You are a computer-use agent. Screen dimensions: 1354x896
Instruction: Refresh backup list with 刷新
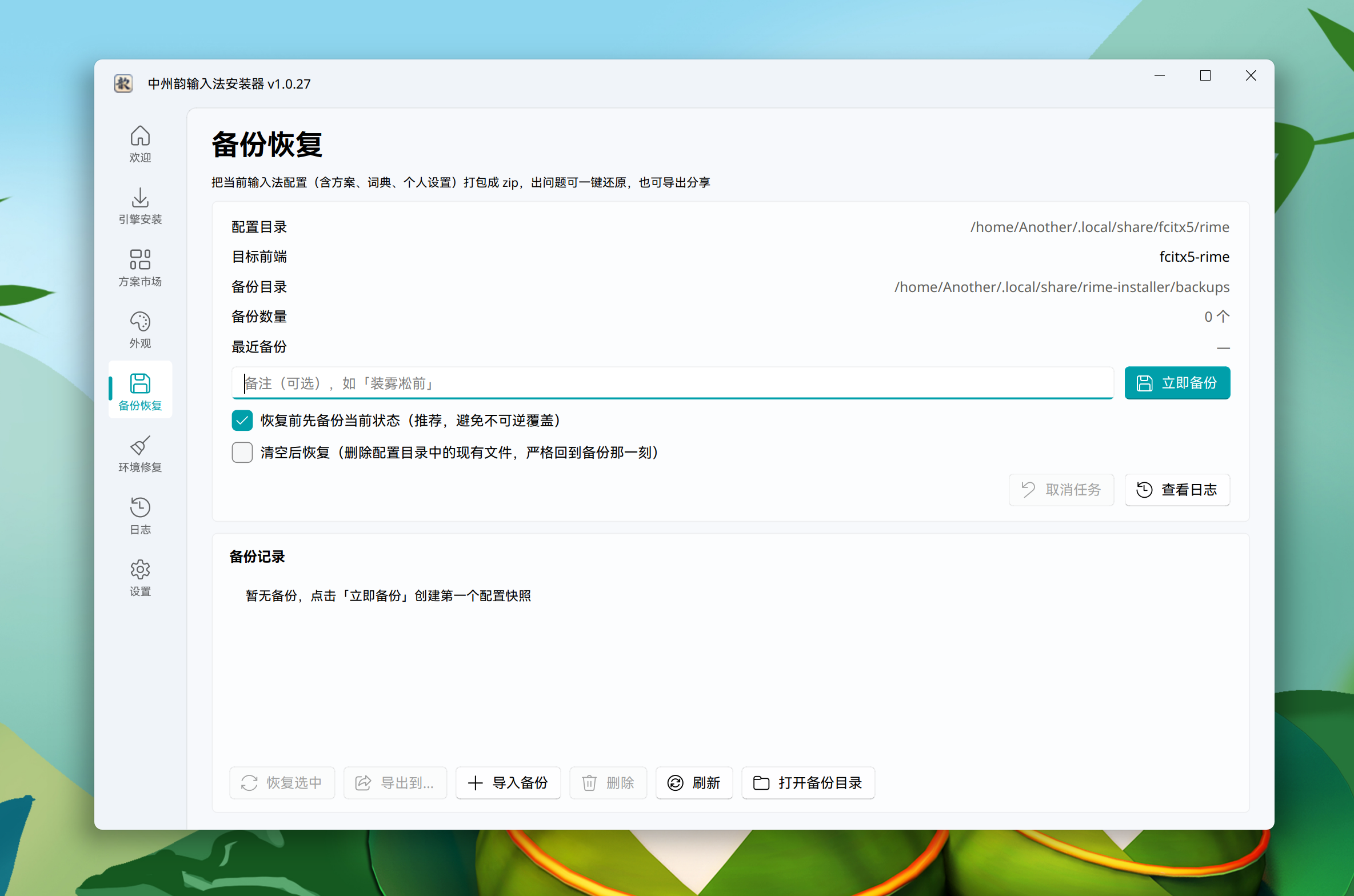tap(694, 783)
